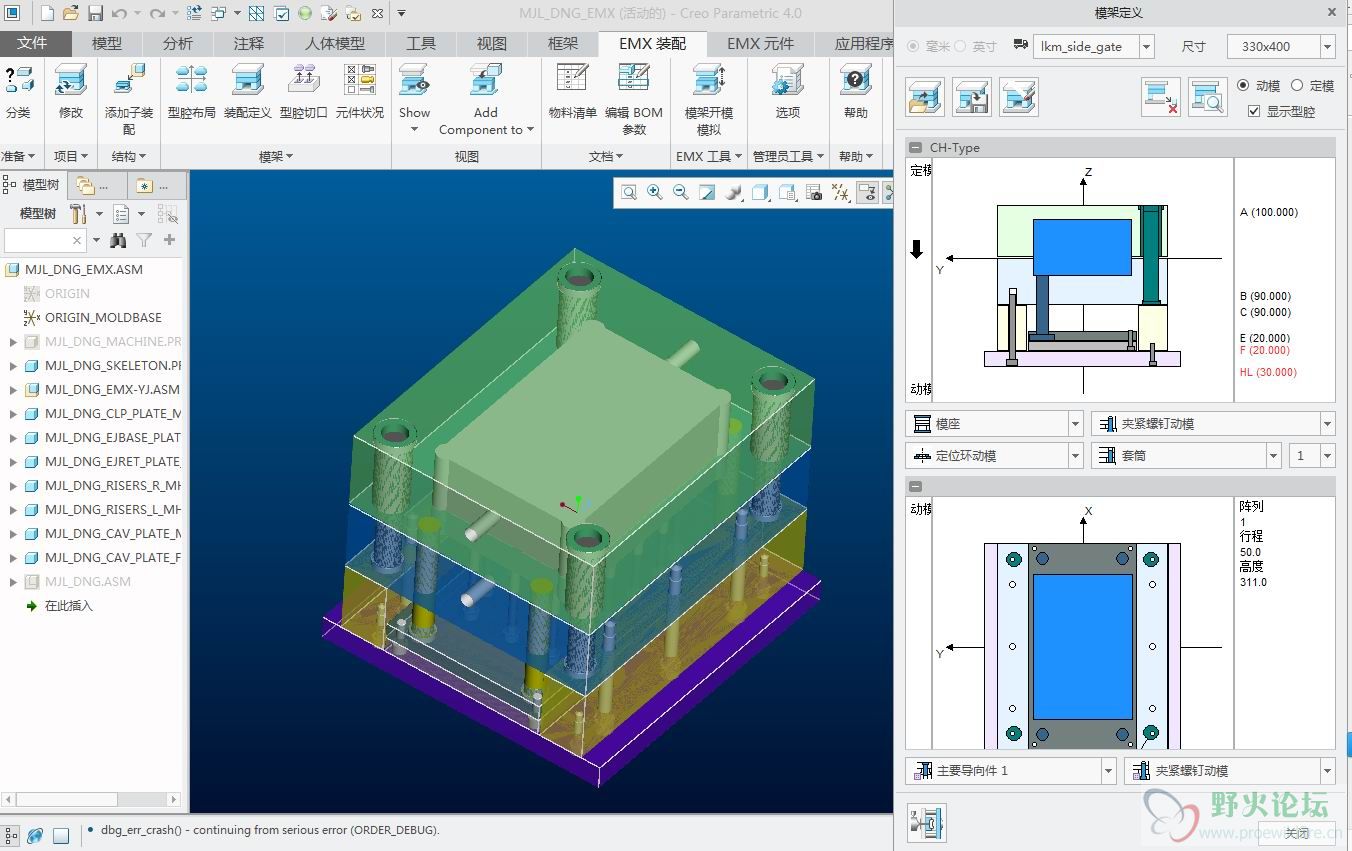Image resolution: width=1352 pixels, height=851 pixels.
Task: Click the load assembly icon in mold base dialog
Action: tap(925, 97)
